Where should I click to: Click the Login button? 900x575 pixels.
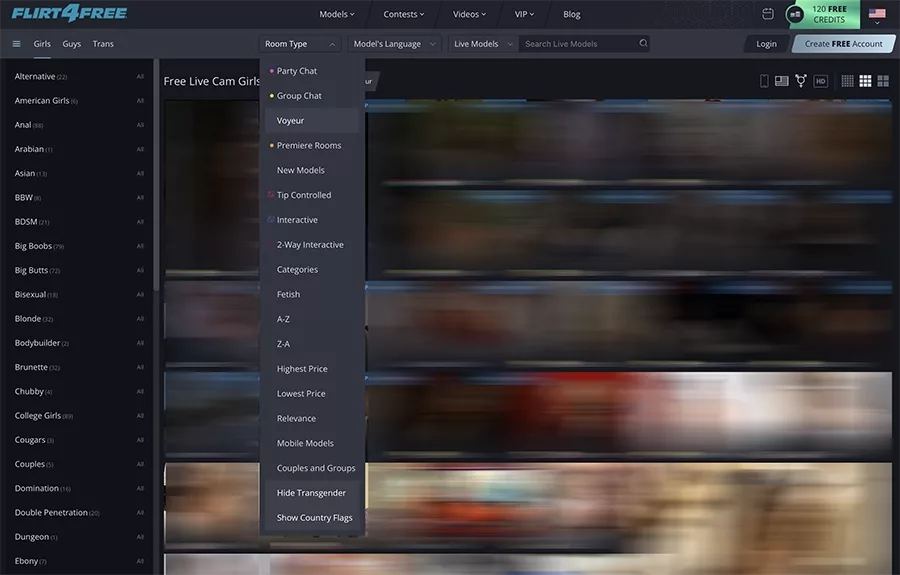[766, 44]
